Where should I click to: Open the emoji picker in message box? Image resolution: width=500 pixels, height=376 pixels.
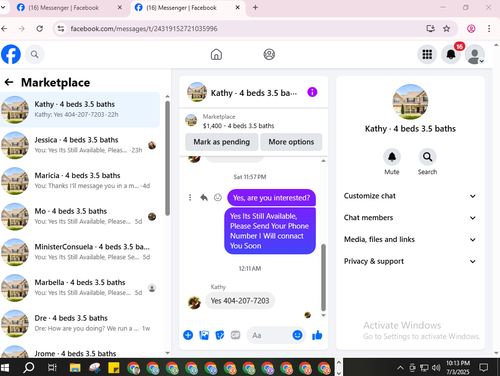click(297, 335)
